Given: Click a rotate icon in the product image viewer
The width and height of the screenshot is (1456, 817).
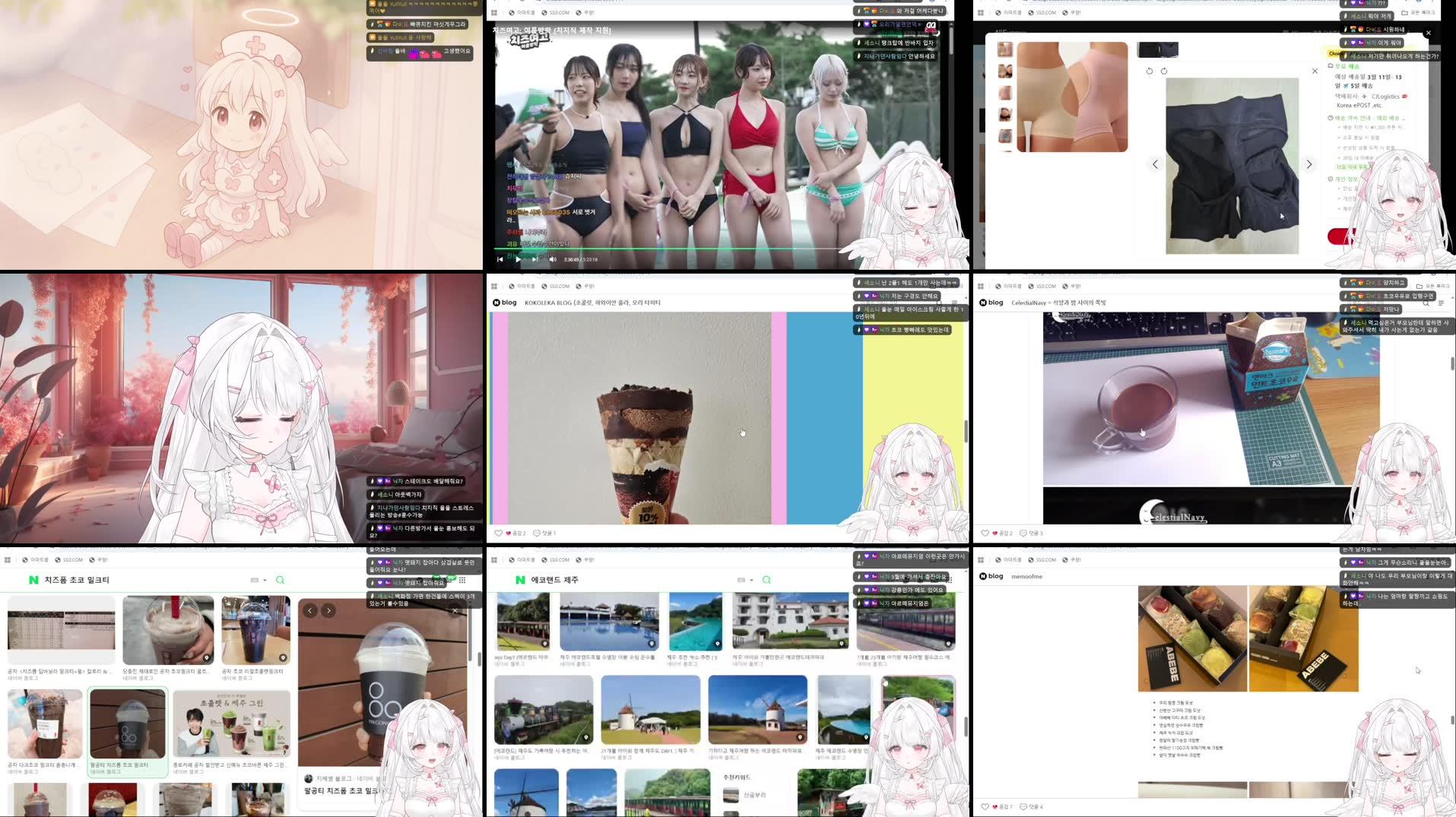Looking at the screenshot, I should [x=1148, y=70].
